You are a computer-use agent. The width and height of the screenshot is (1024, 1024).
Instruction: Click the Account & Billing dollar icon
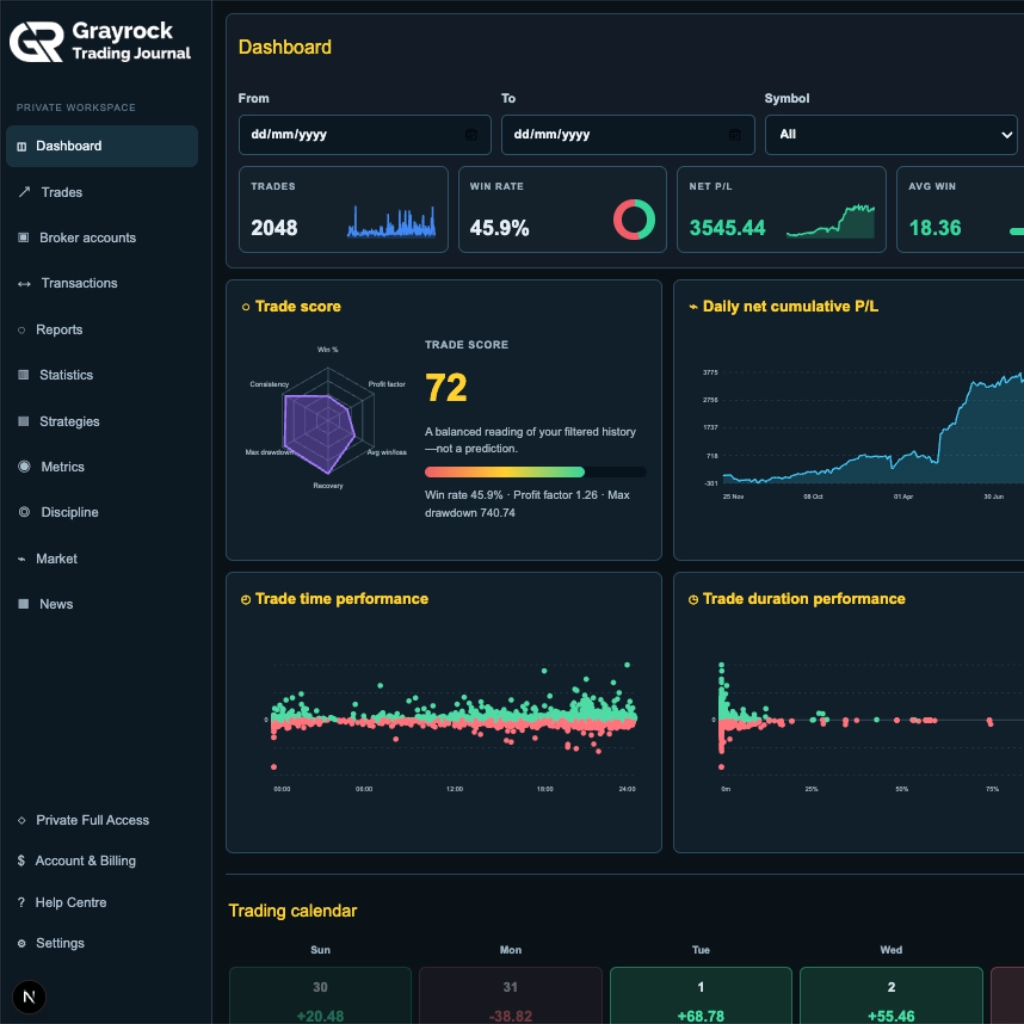tap(21, 861)
